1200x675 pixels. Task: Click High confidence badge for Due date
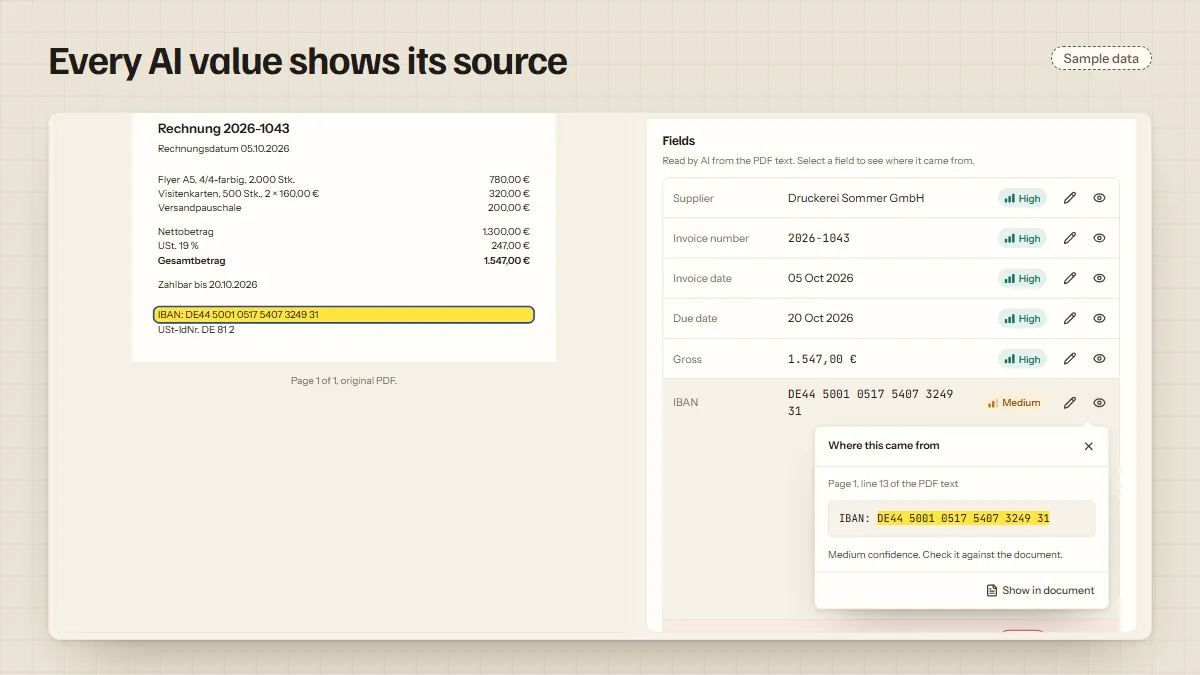(1022, 318)
